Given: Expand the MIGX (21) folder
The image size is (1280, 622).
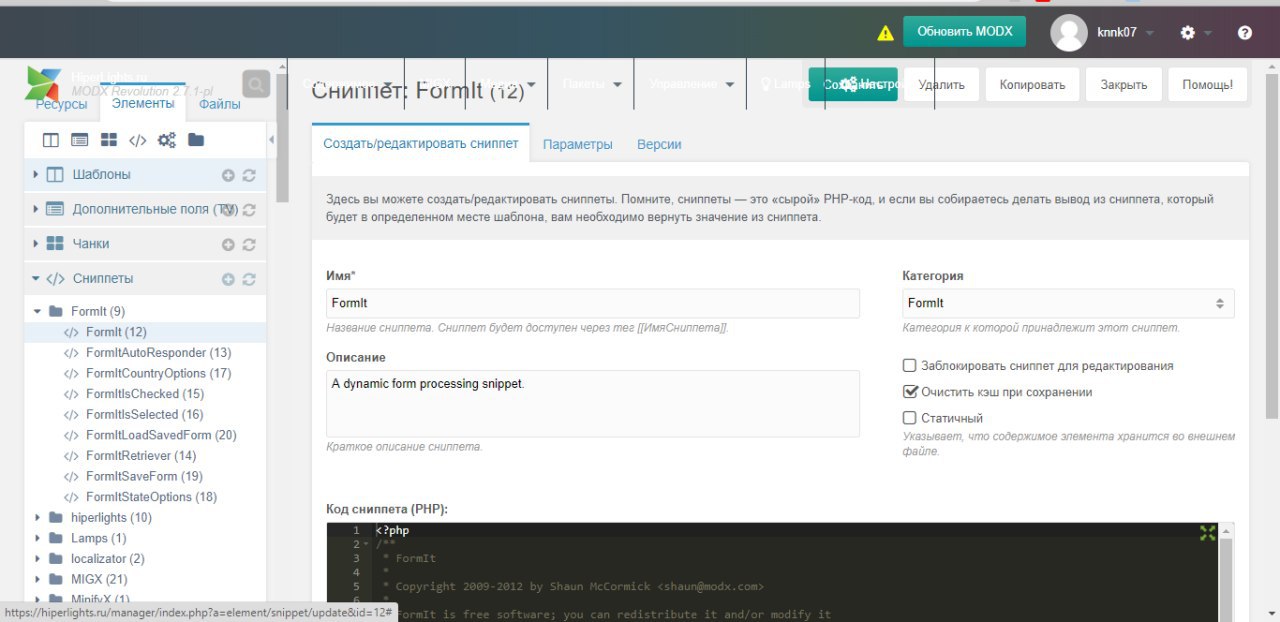Looking at the screenshot, I should click(38, 579).
